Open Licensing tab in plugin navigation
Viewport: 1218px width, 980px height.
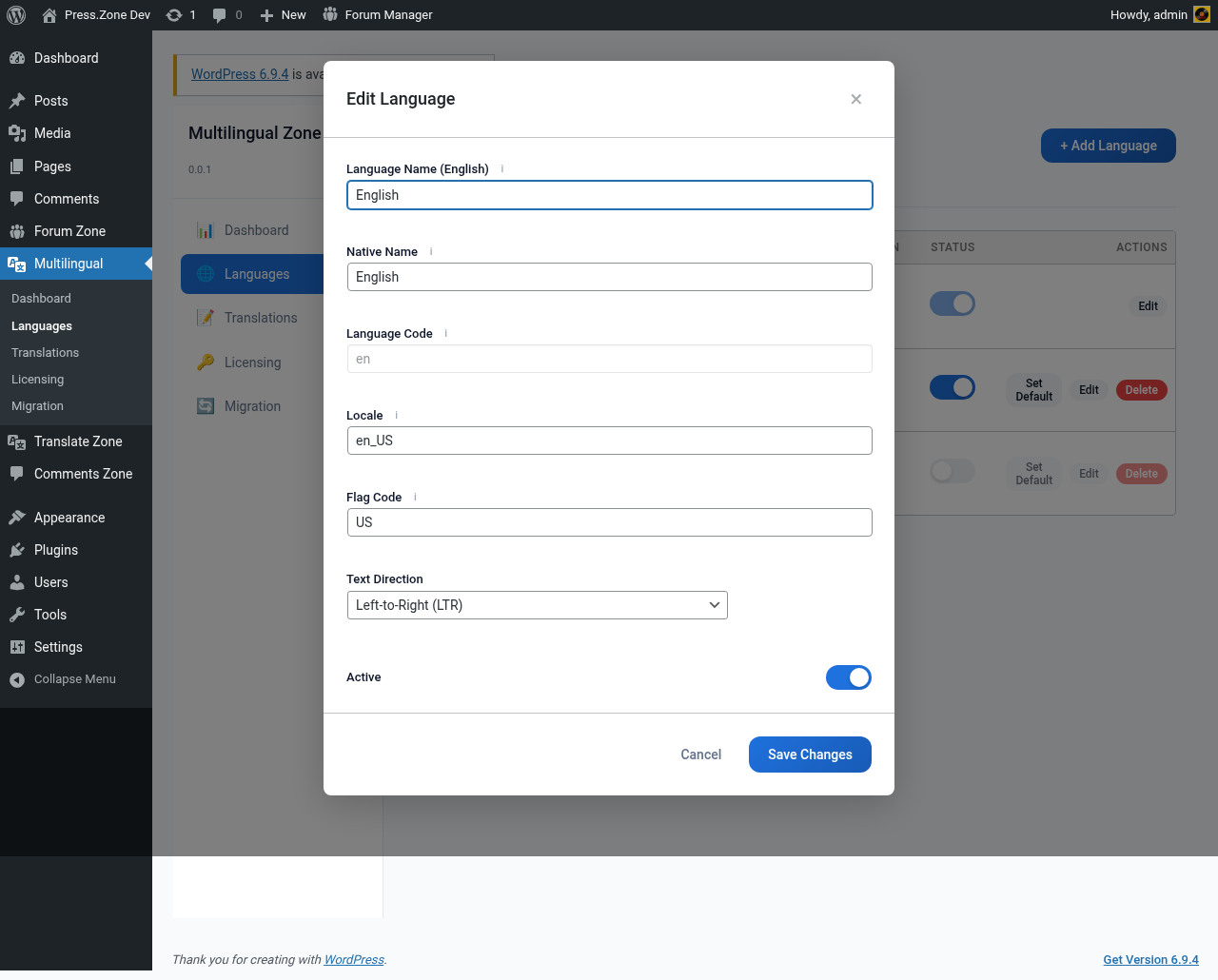point(252,363)
